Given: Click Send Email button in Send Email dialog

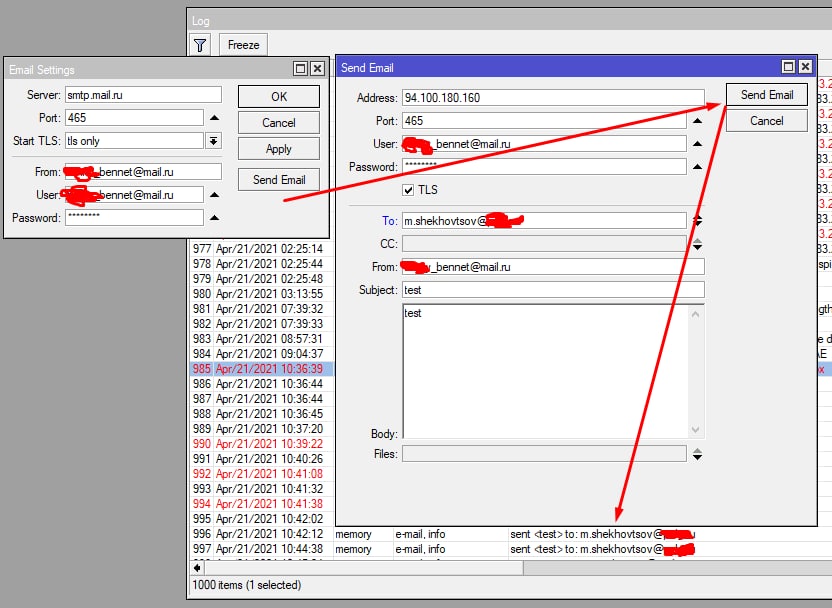Looking at the screenshot, I should click(767, 95).
